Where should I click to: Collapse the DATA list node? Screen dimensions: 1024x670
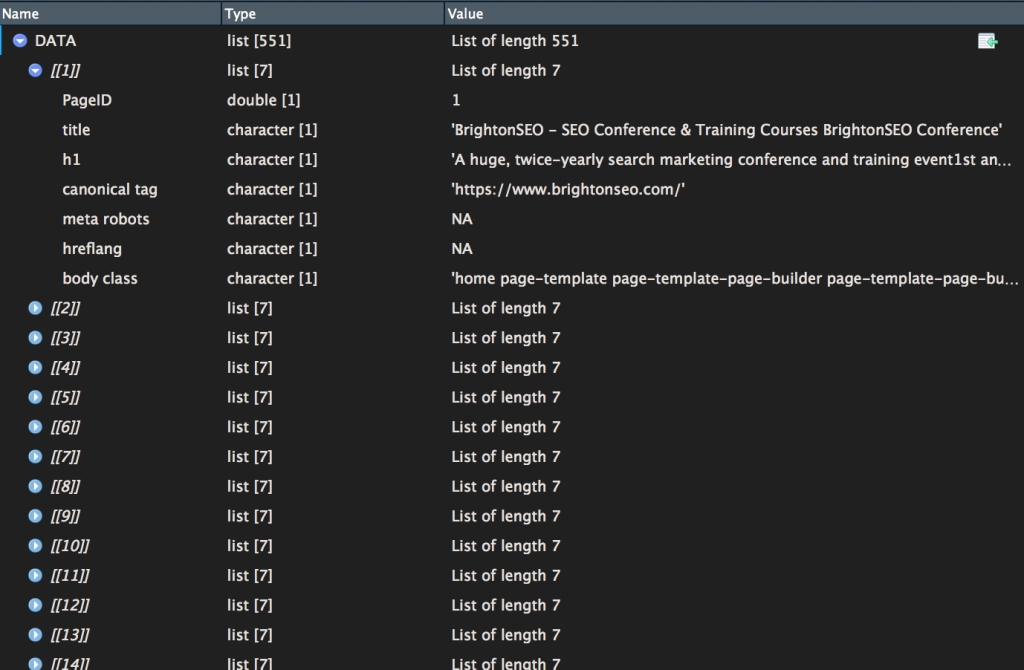tap(20, 41)
